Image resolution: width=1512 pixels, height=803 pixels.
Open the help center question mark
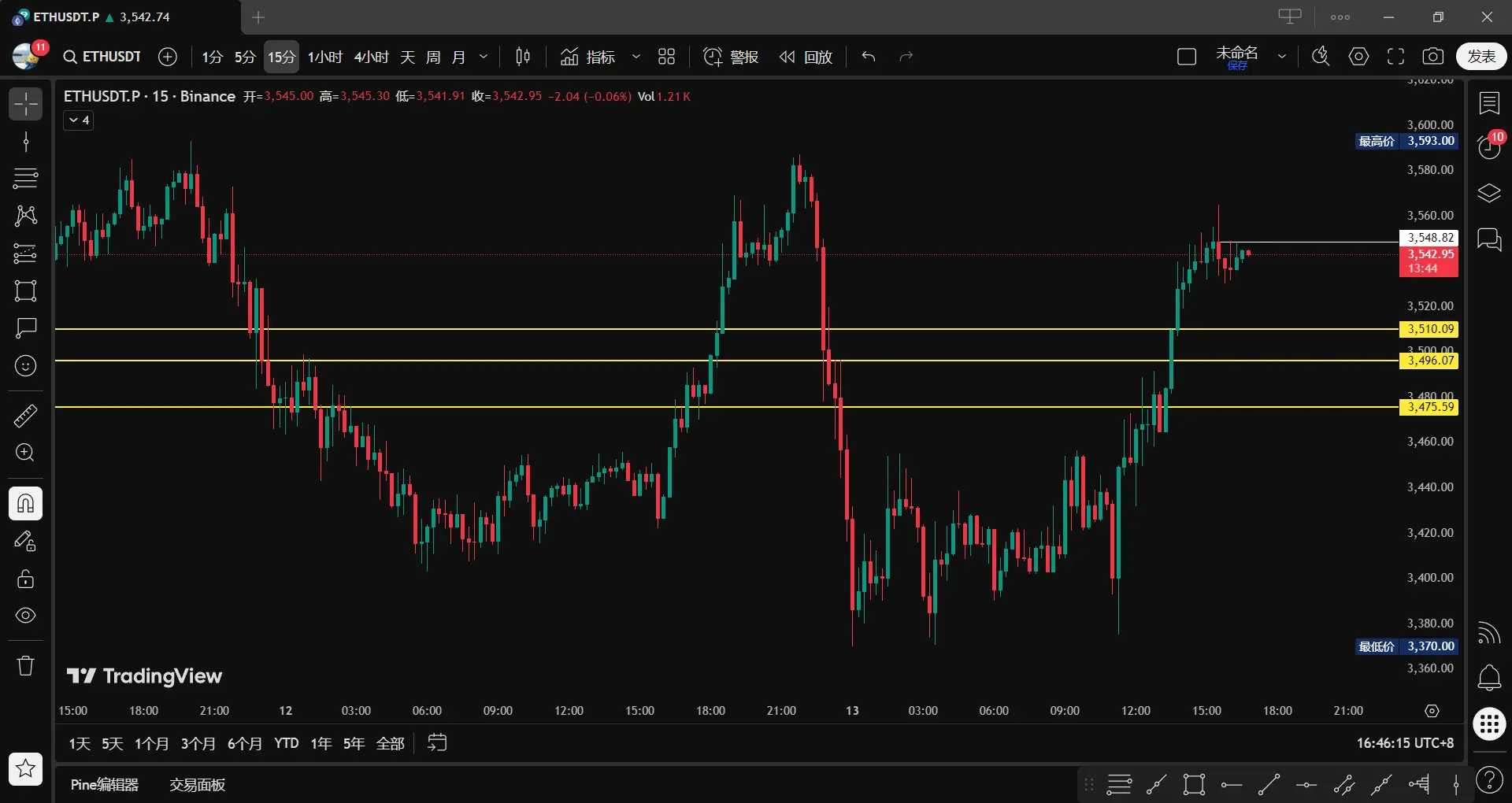1489,780
